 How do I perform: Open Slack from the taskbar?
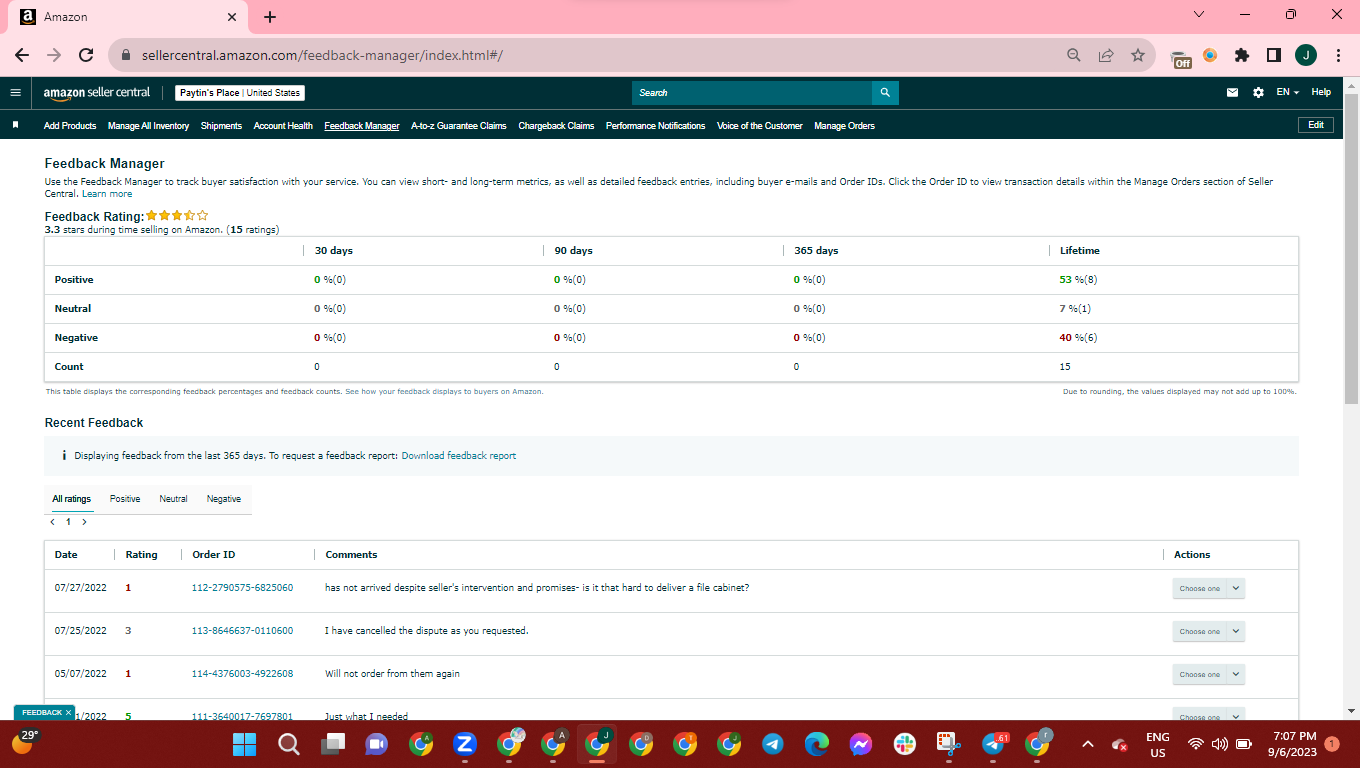(x=905, y=744)
